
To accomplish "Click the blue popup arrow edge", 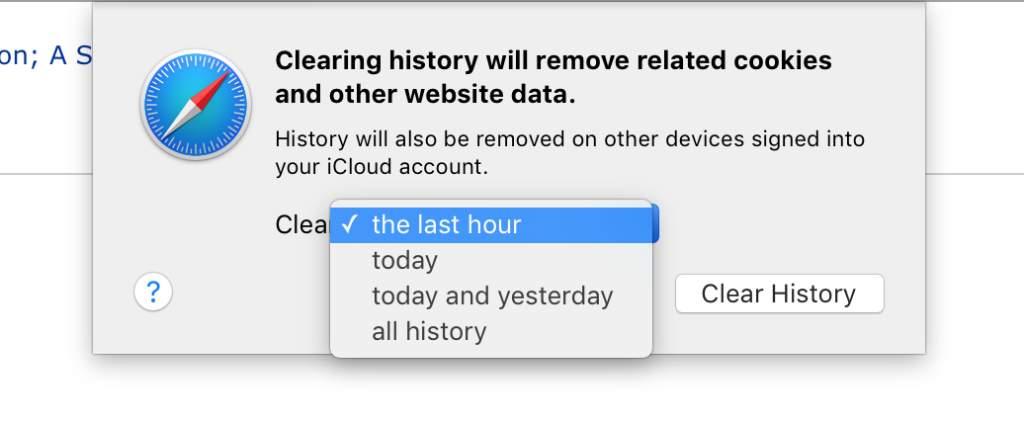I will point(656,224).
